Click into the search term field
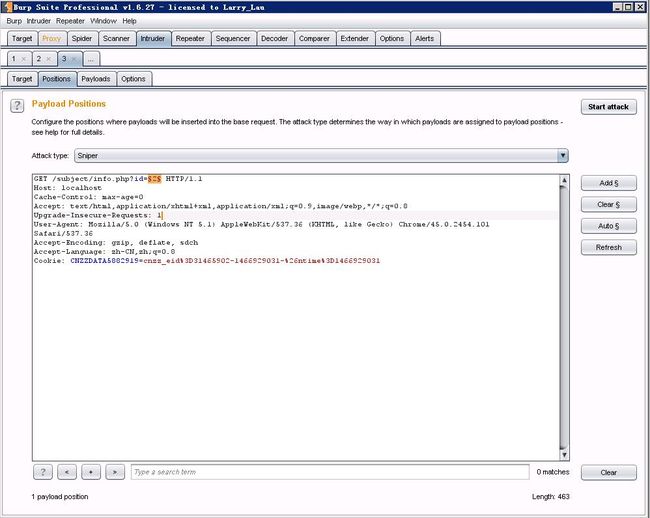Viewport: 650px width, 518px height. pyautogui.click(x=330, y=472)
